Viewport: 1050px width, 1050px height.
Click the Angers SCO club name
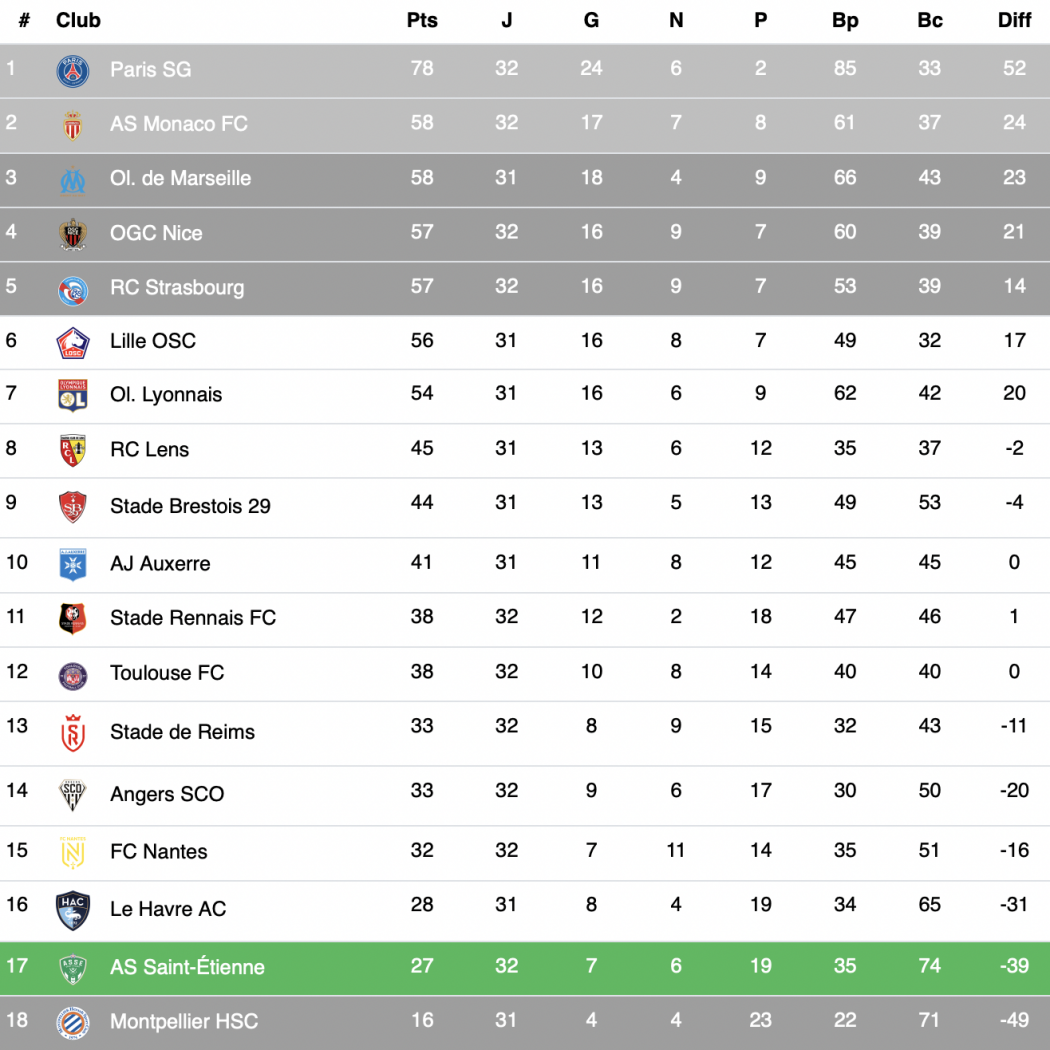pos(167,794)
